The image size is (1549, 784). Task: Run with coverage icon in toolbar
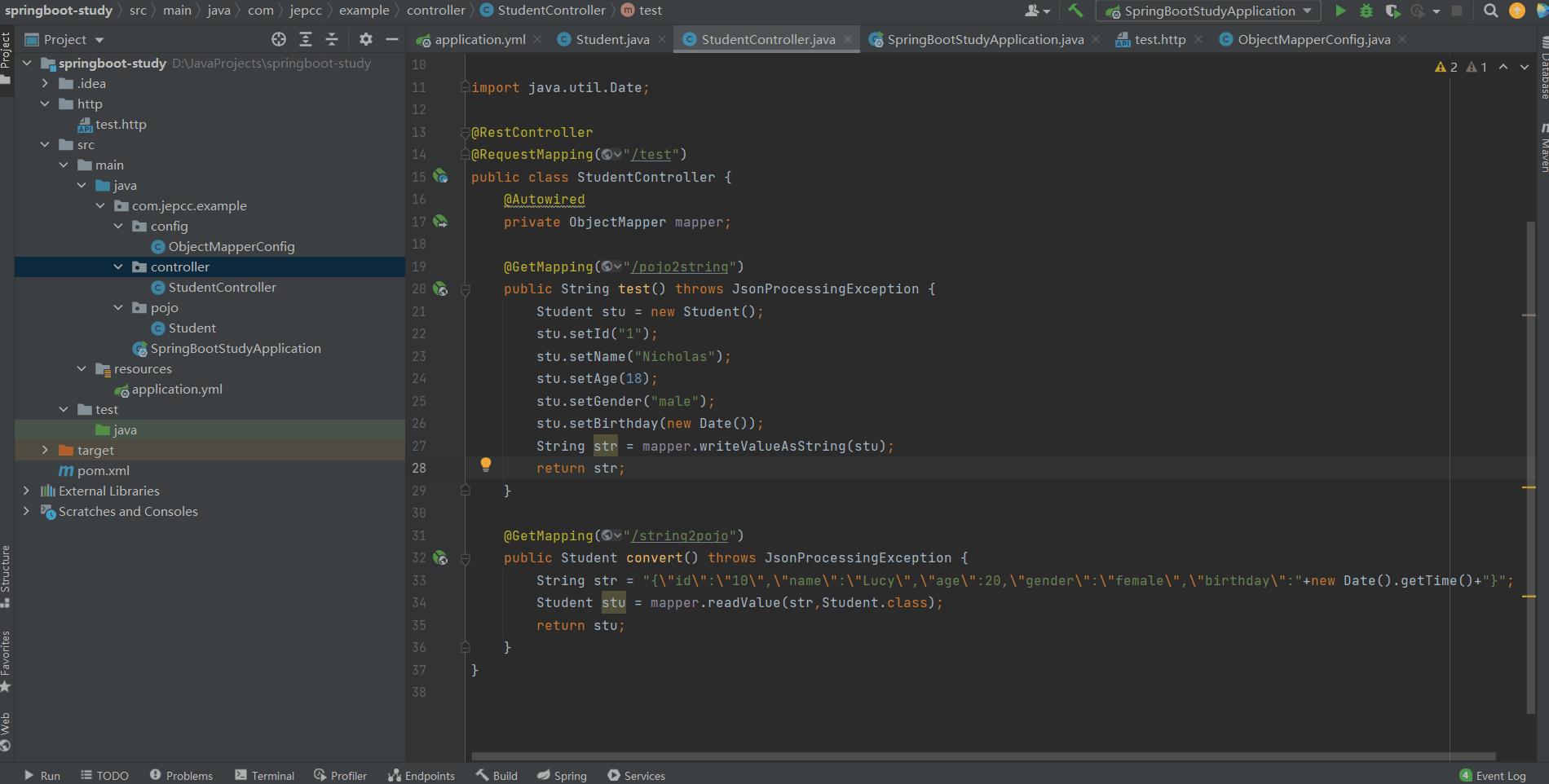click(1392, 11)
